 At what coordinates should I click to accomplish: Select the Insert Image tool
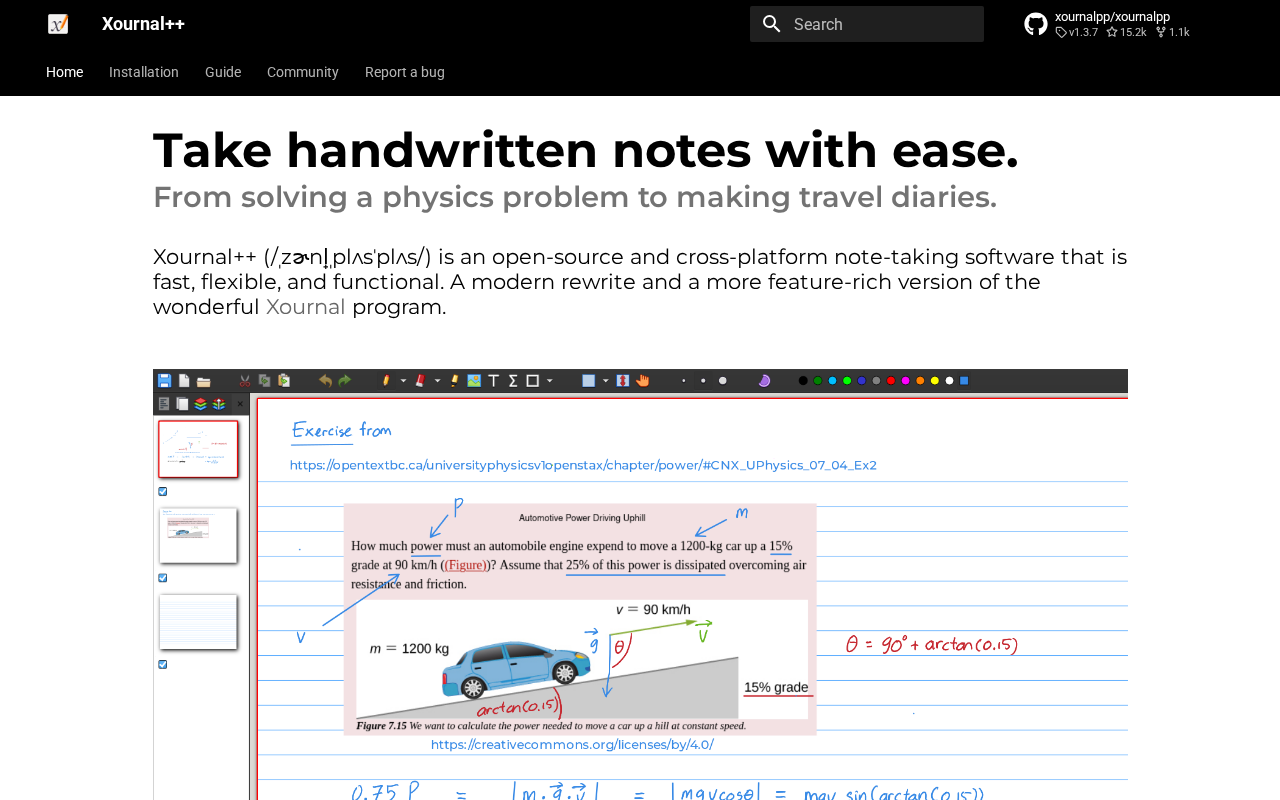coord(474,381)
